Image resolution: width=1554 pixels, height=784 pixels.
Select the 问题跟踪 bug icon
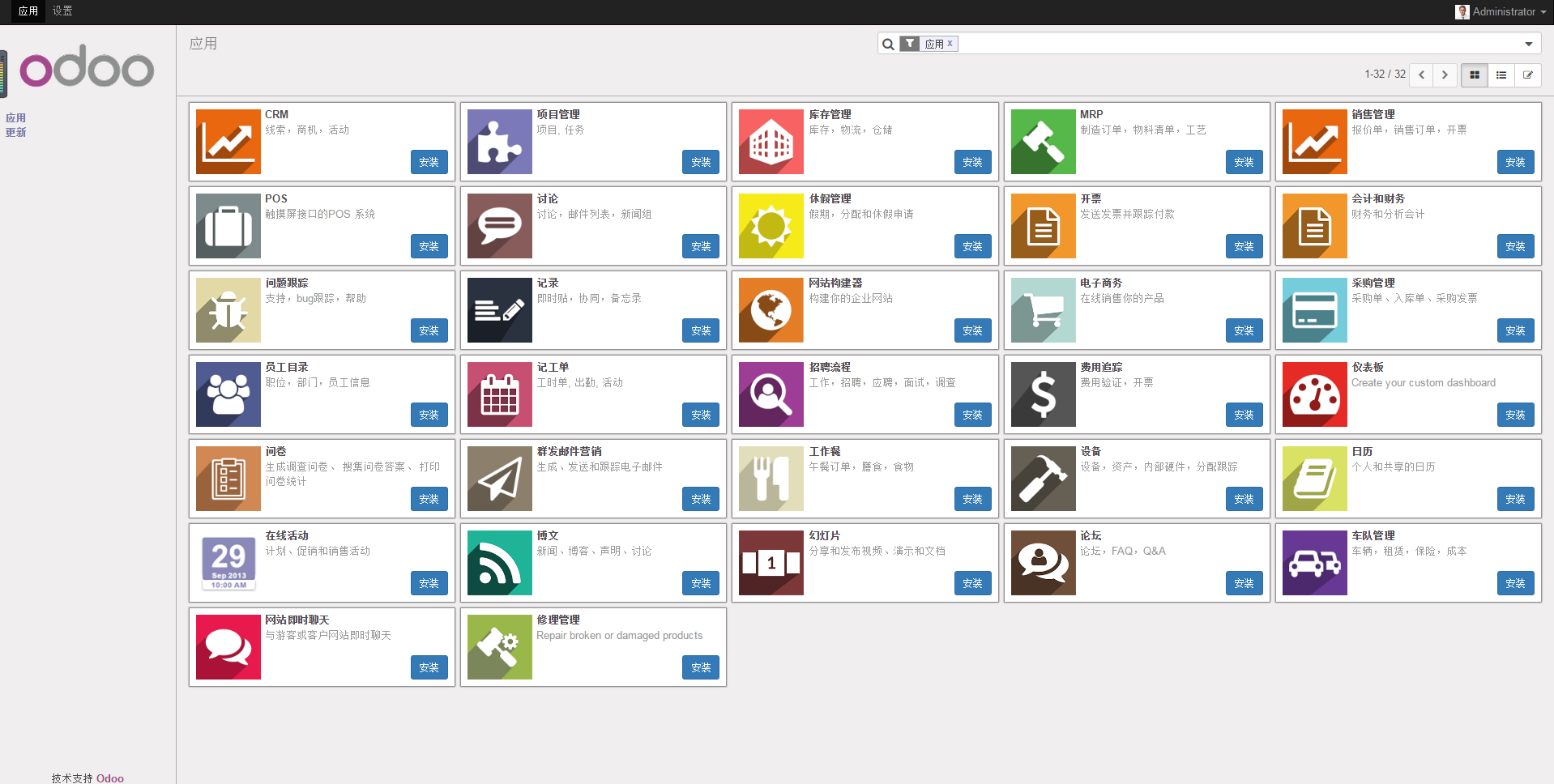pyautogui.click(x=228, y=310)
